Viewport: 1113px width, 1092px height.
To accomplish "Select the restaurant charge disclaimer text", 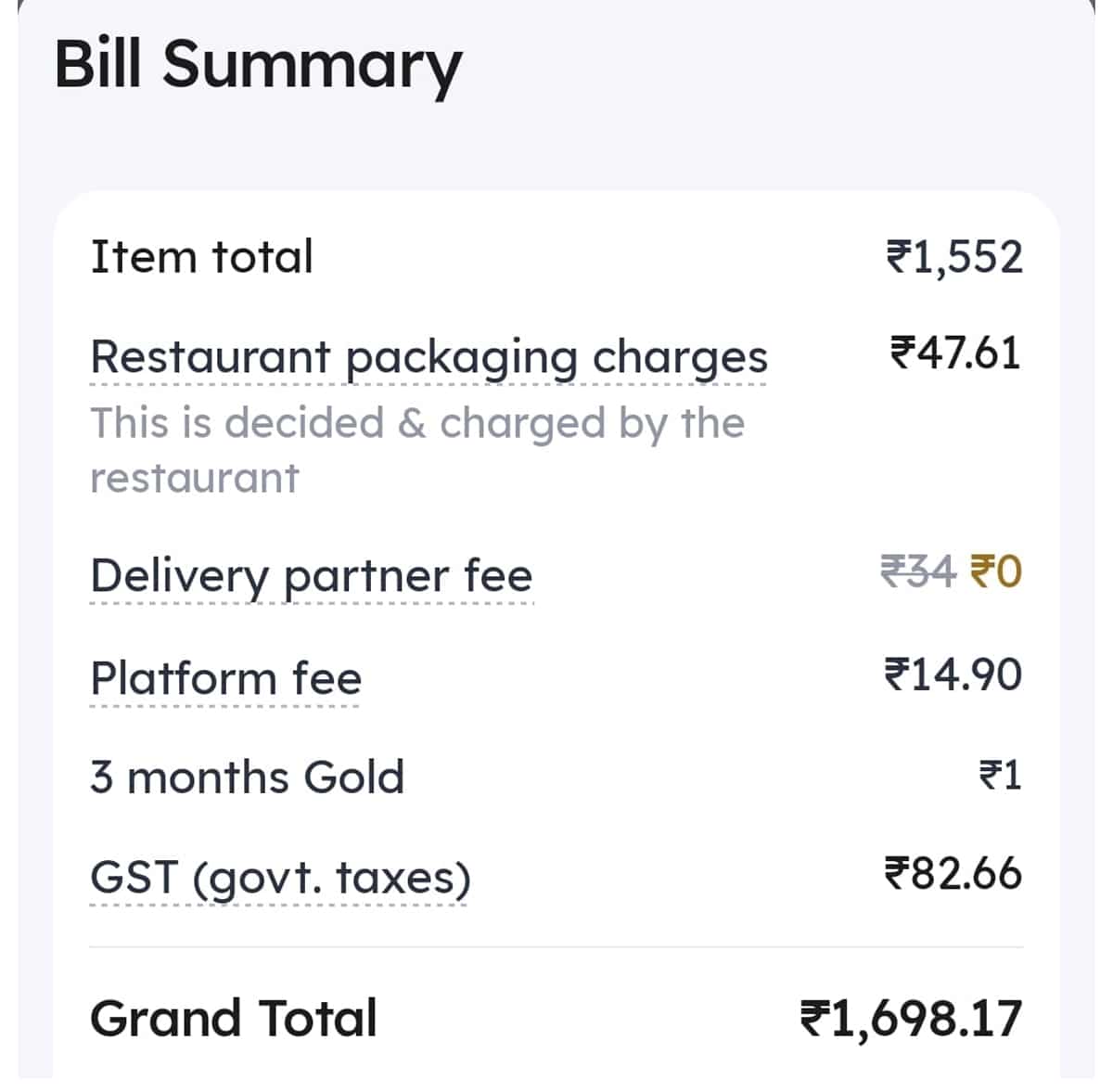I will tap(416, 450).
